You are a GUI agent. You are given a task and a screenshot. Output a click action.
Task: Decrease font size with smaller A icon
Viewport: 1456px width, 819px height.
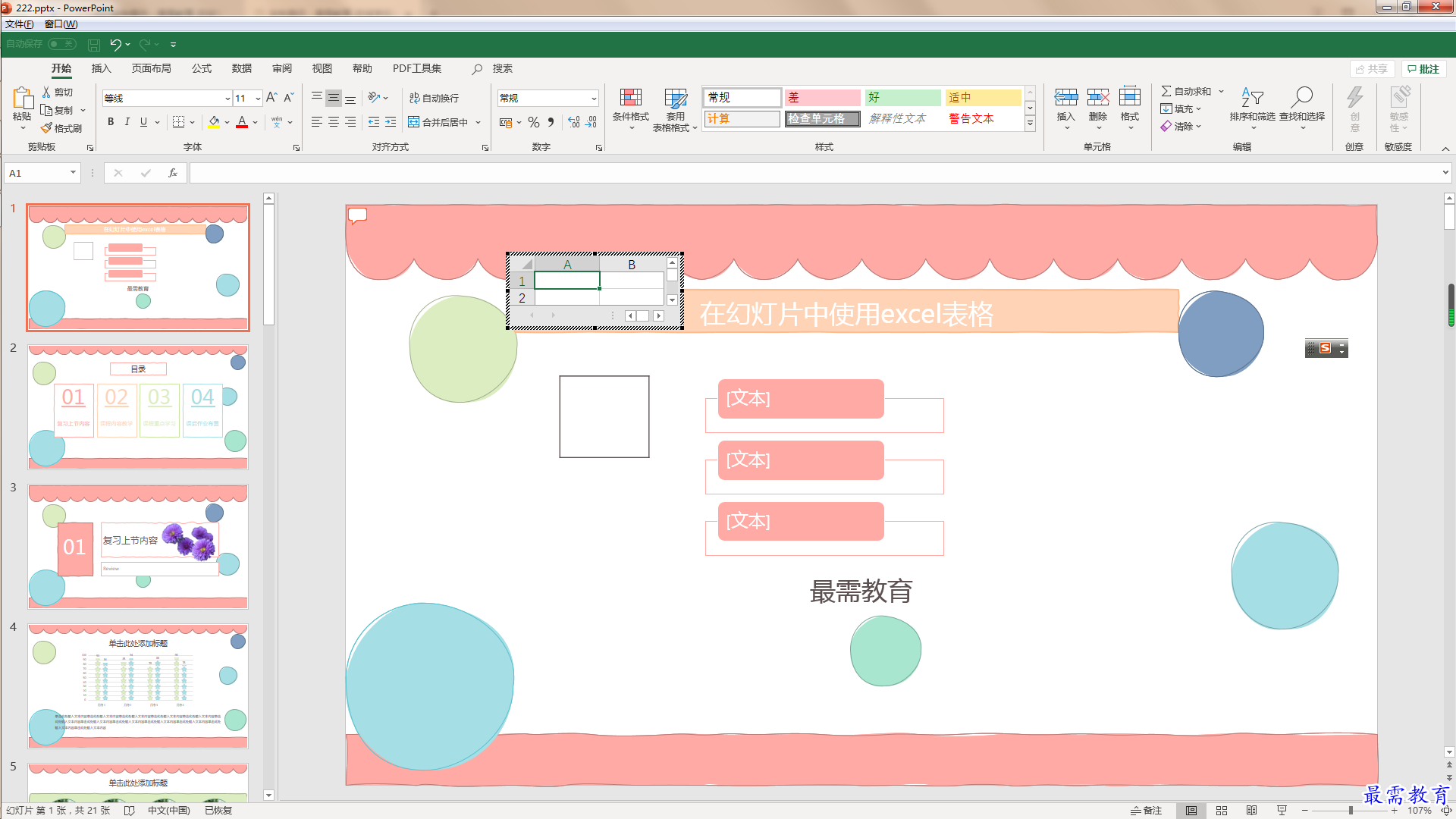(x=289, y=97)
